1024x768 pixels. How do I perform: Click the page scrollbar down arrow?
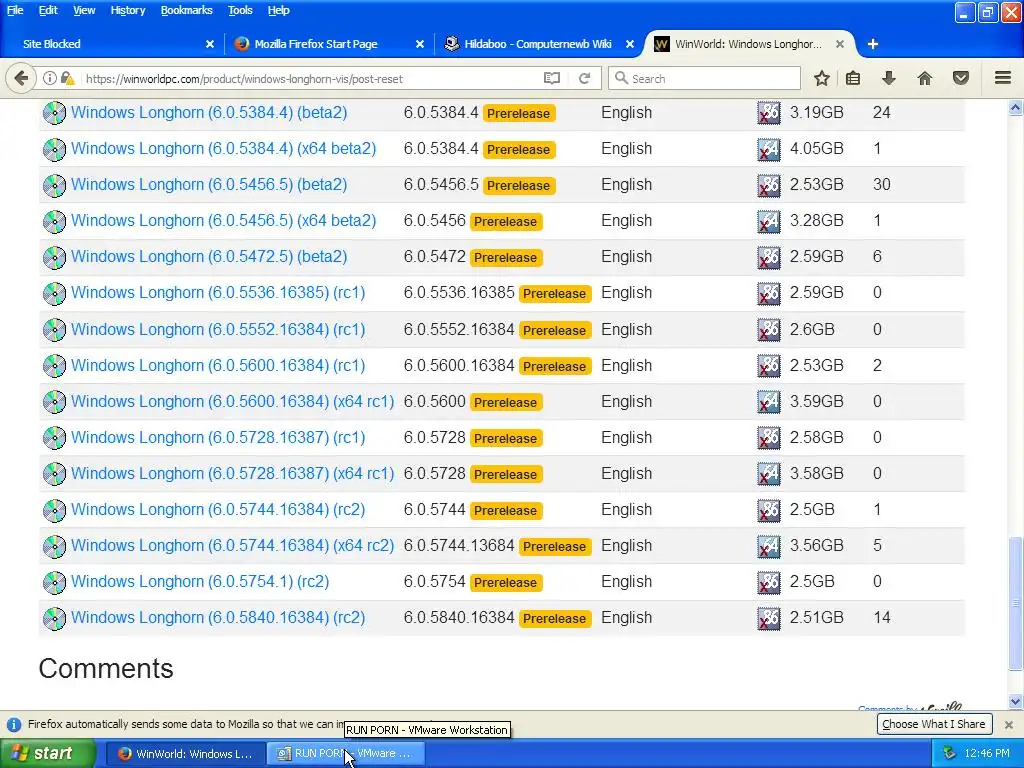1015,701
